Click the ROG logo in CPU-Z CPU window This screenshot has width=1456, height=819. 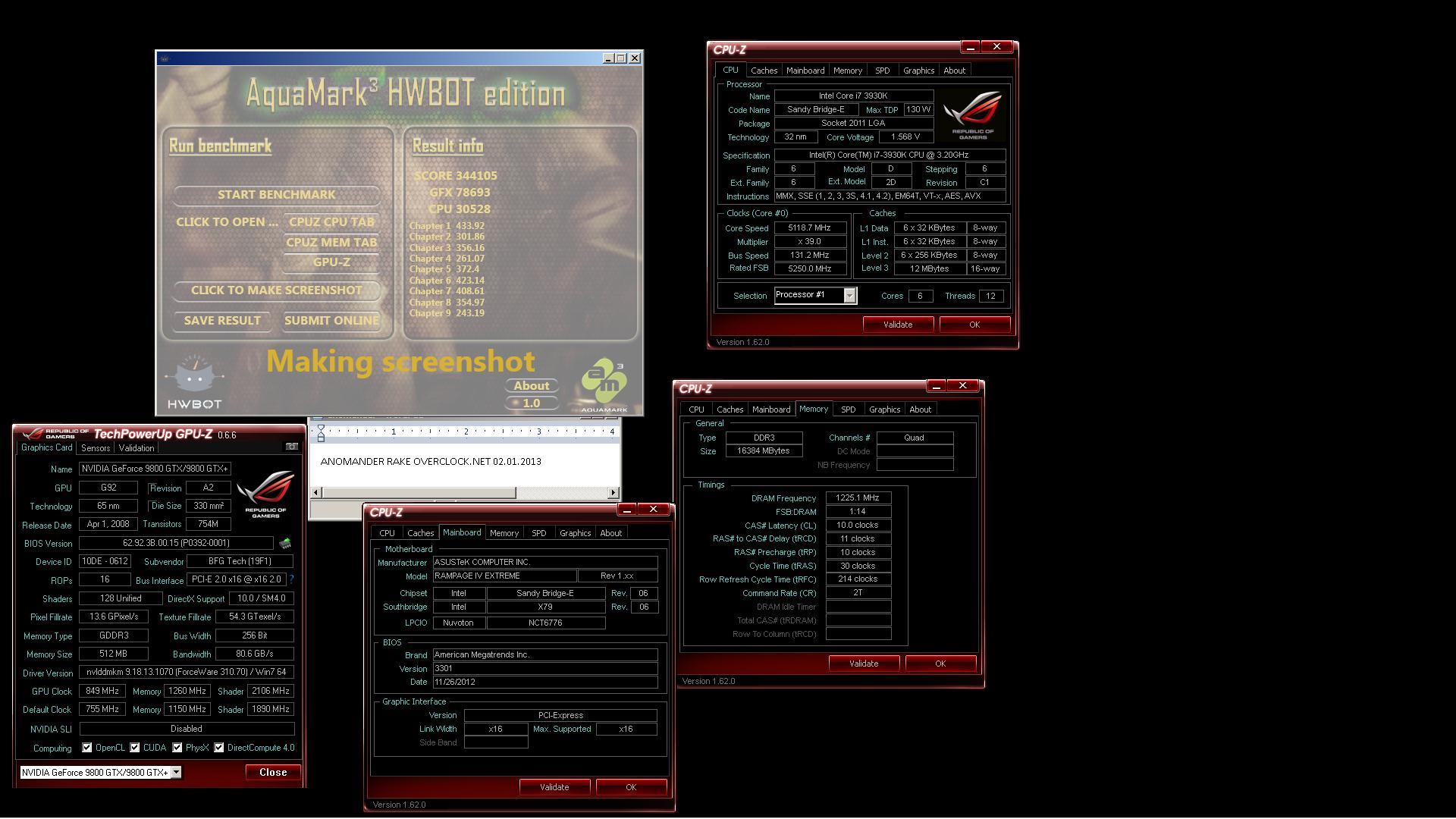(x=972, y=115)
